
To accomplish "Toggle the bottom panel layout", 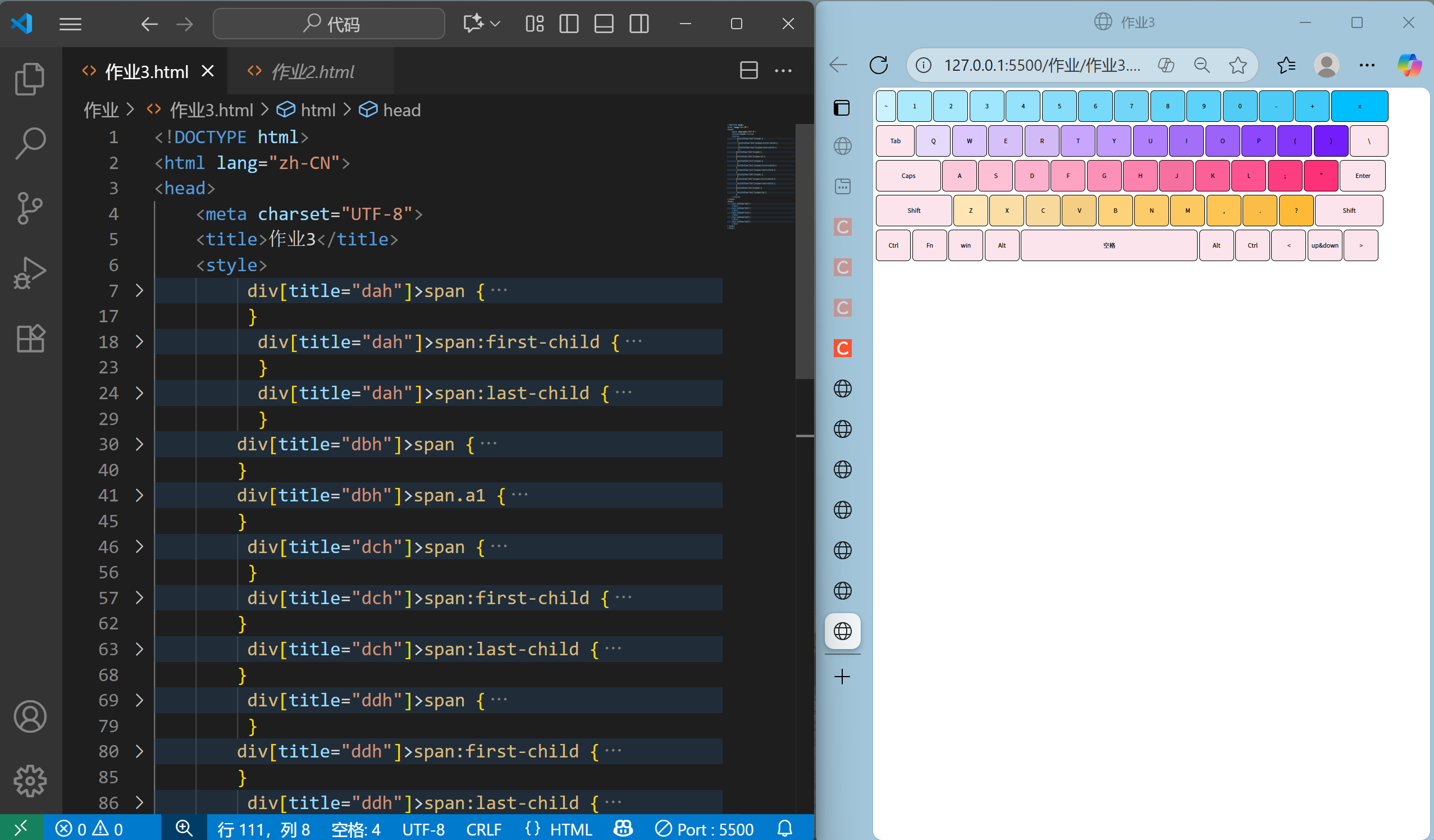I will 603,24.
